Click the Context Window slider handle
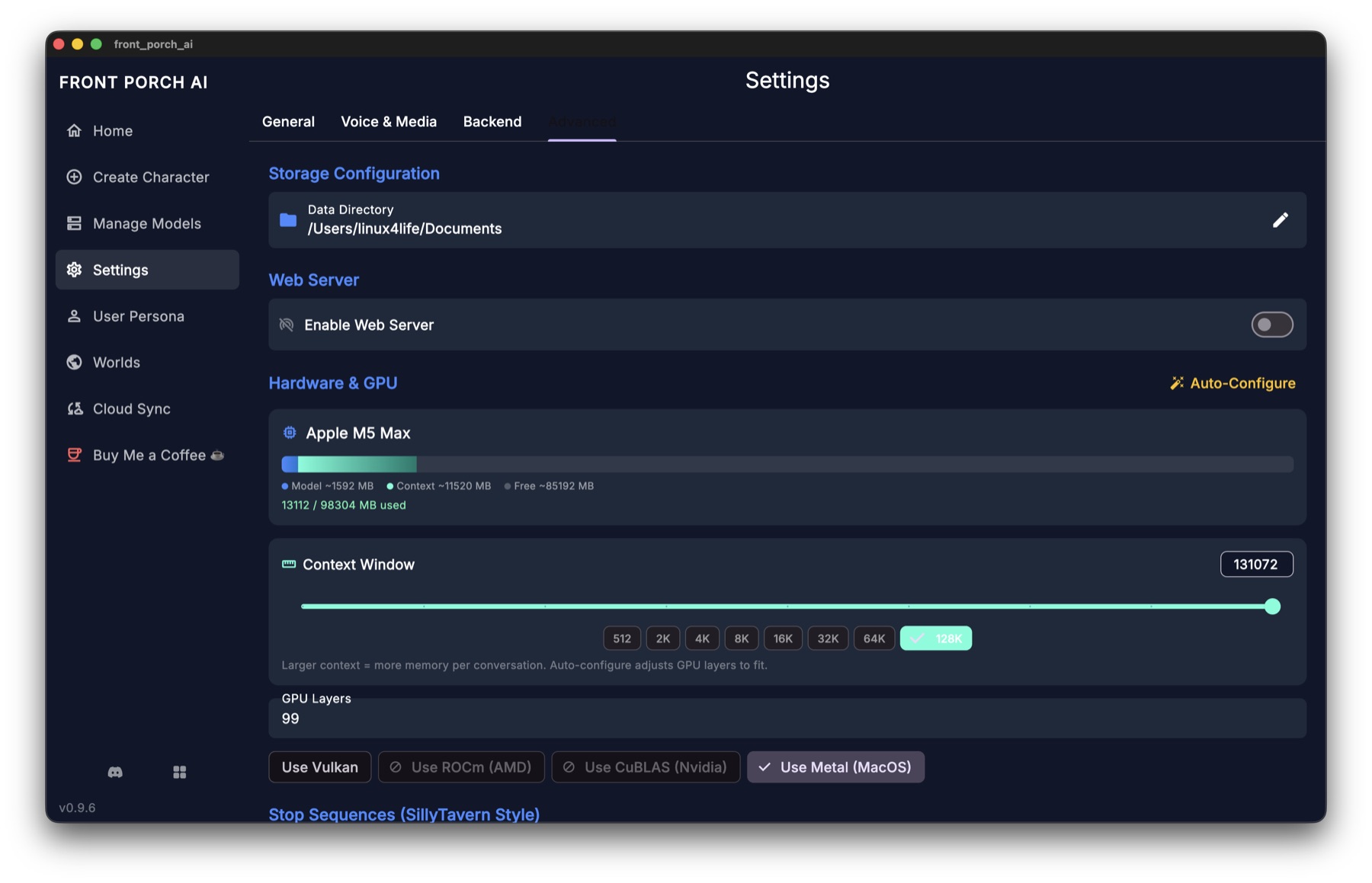Image resolution: width=1372 pixels, height=883 pixels. (x=1272, y=606)
